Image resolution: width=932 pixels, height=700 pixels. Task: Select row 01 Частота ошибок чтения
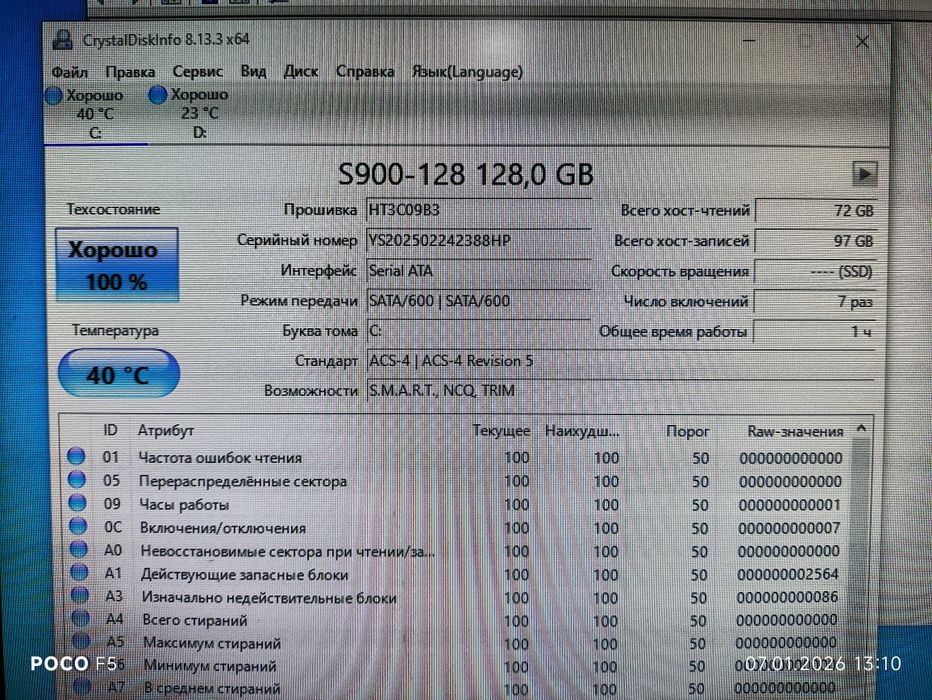coord(455,457)
